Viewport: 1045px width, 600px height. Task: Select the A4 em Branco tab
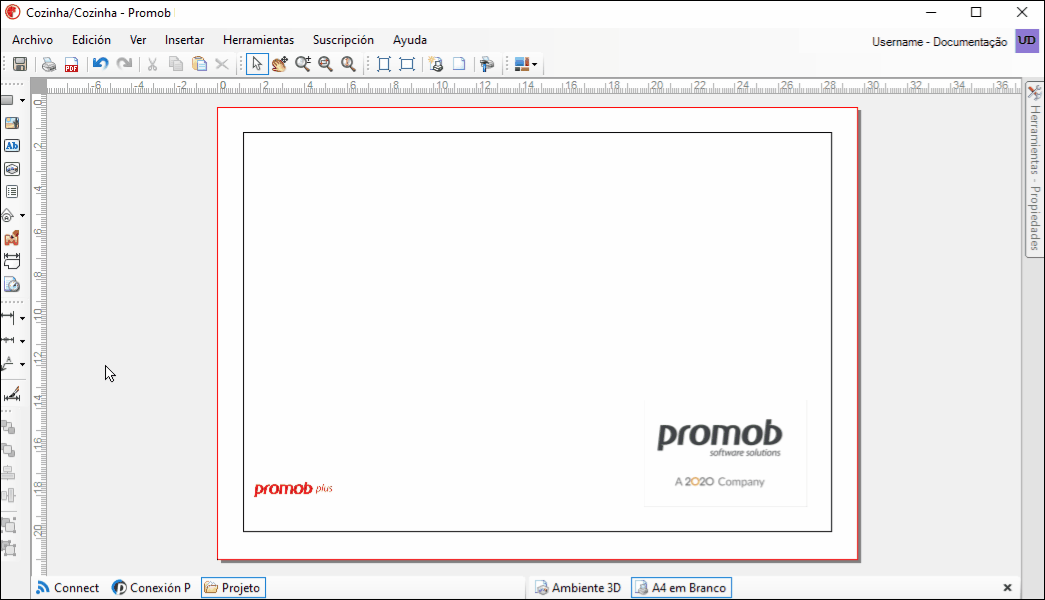[681, 588]
